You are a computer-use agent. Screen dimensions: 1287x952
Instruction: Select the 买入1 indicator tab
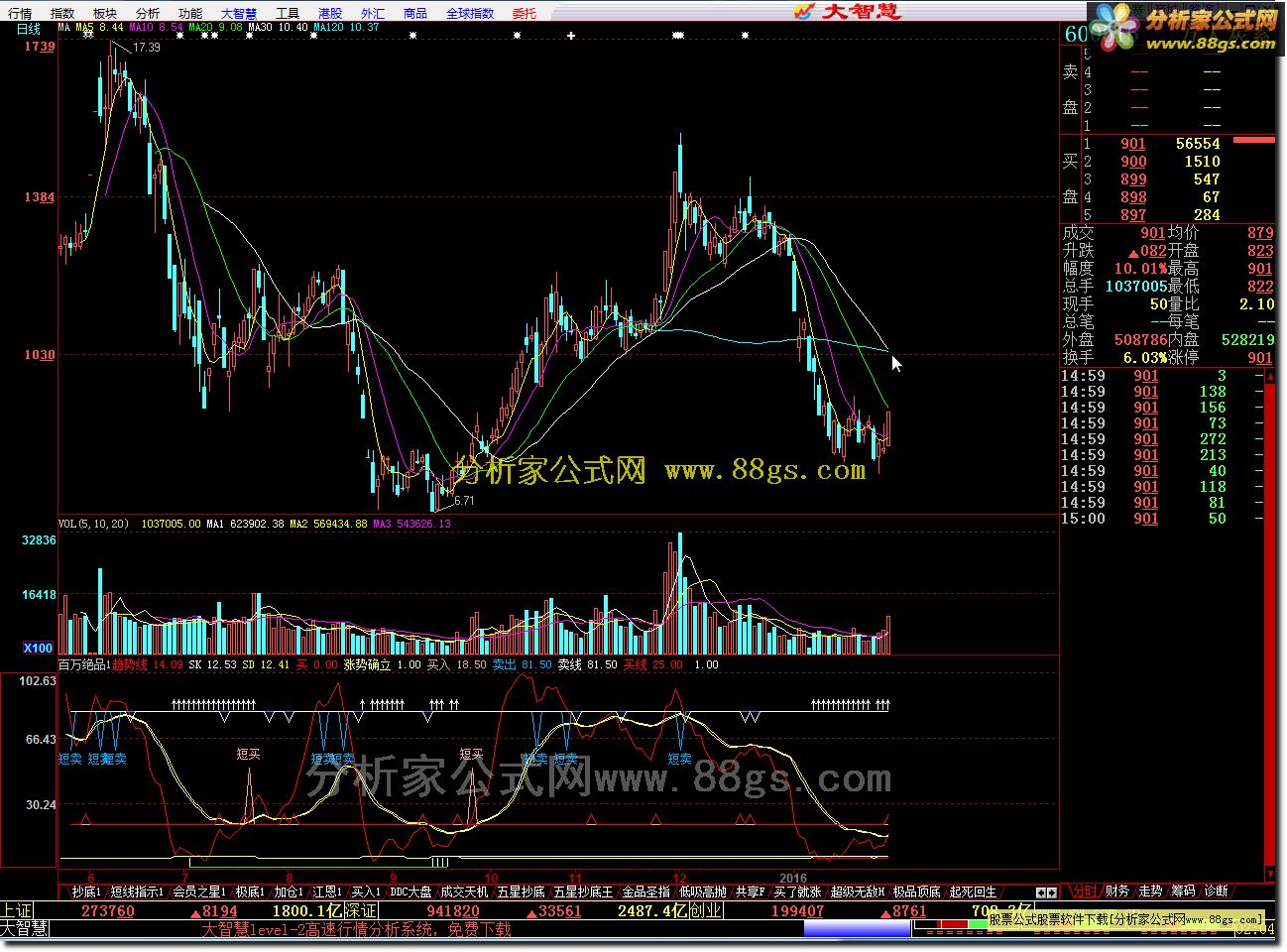(x=366, y=892)
